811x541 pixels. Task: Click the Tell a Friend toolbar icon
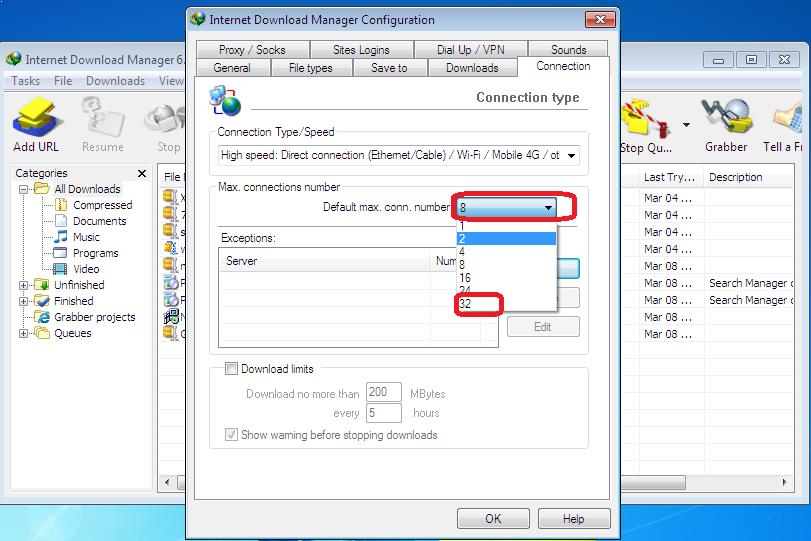click(788, 119)
